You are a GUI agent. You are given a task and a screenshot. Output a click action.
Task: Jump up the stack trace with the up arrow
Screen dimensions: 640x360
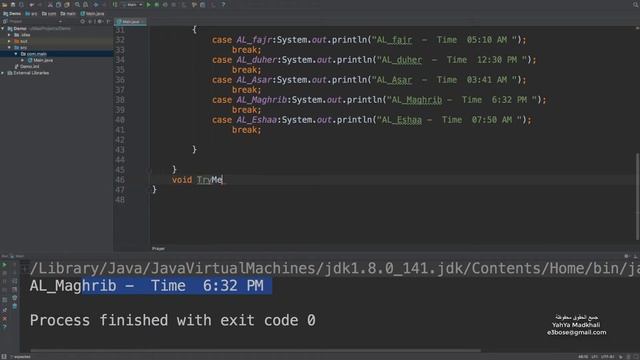[14, 264]
